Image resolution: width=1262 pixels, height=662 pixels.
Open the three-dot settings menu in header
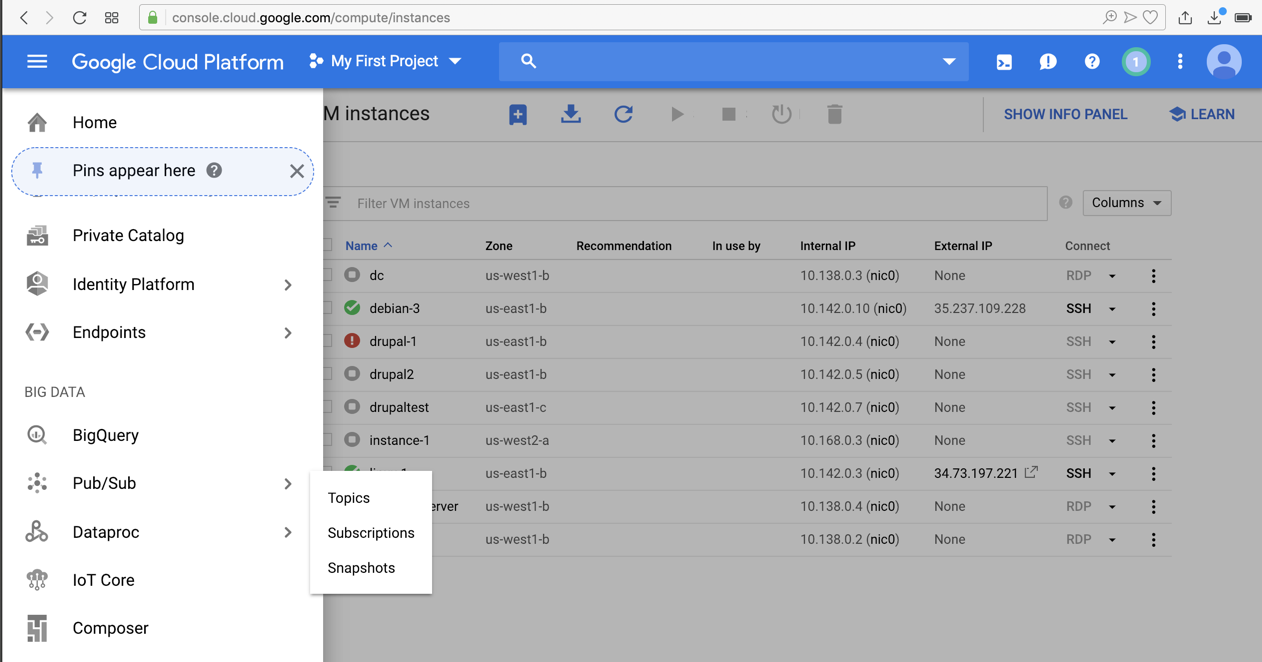(1180, 62)
